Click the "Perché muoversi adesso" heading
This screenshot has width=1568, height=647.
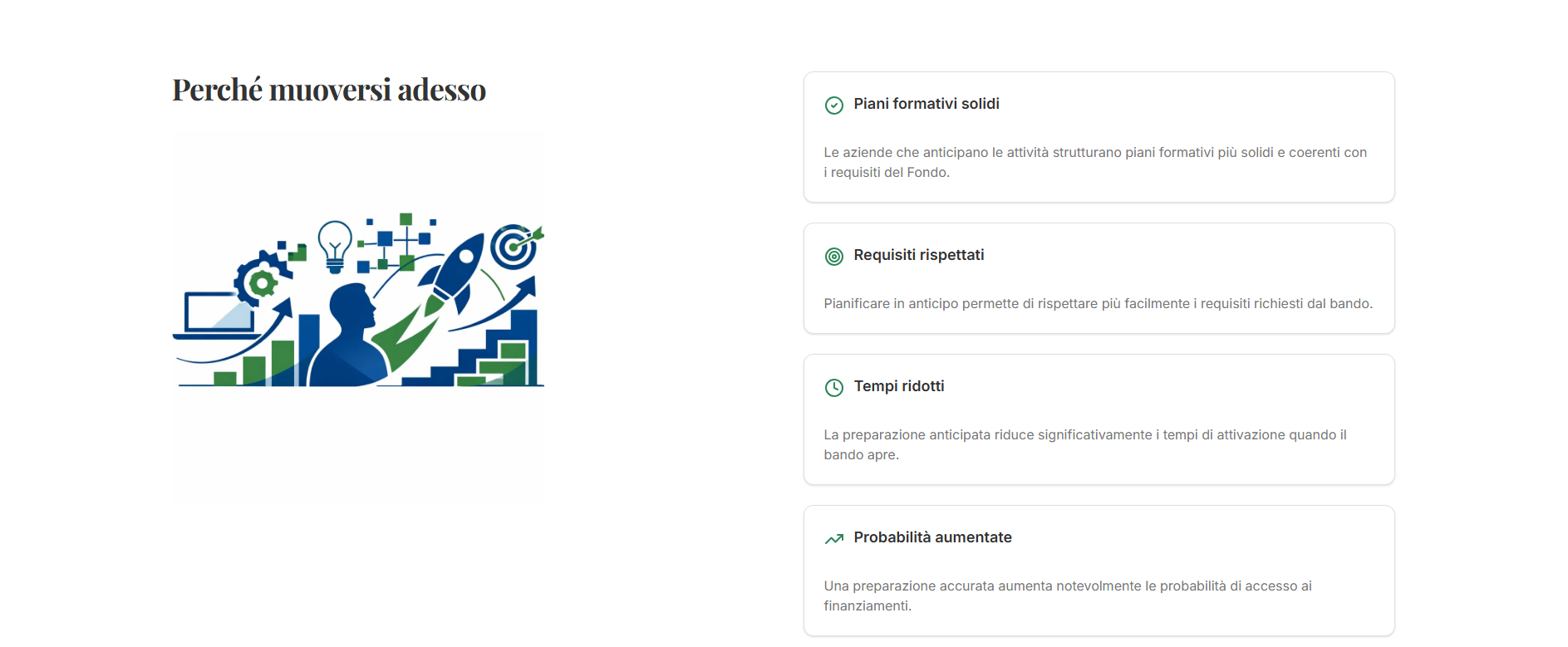point(329,90)
